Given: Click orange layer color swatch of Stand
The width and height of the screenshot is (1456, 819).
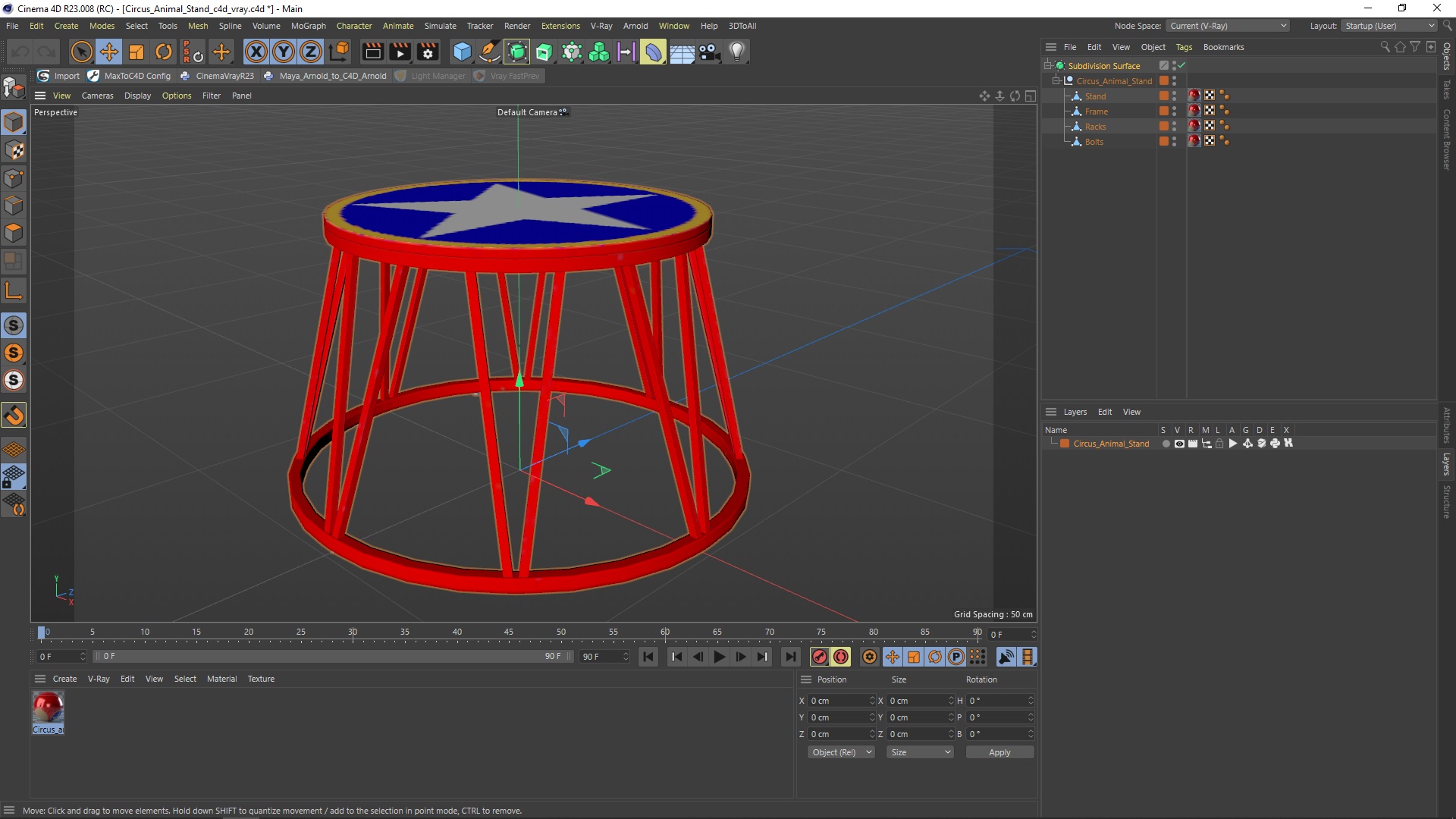Looking at the screenshot, I should tap(1164, 96).
